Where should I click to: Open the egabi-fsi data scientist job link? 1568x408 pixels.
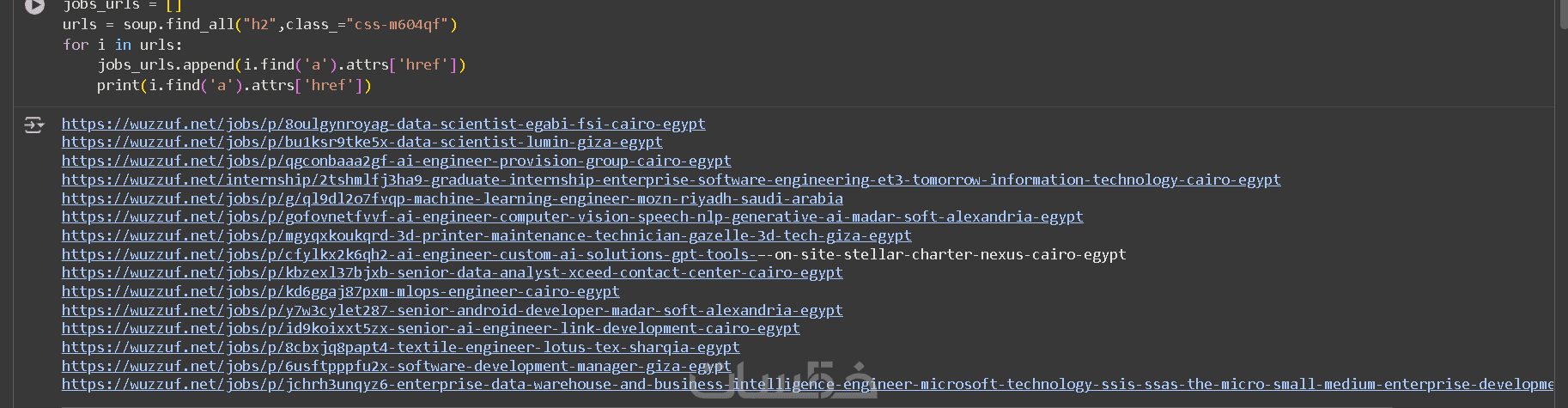coord(383,124)
